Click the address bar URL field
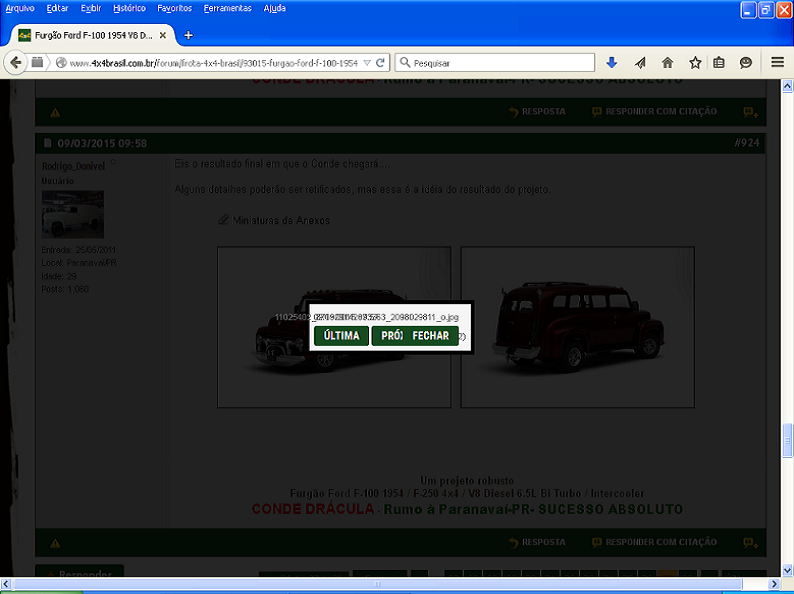Viewport: 794px width, 594px height. [213, 63]
